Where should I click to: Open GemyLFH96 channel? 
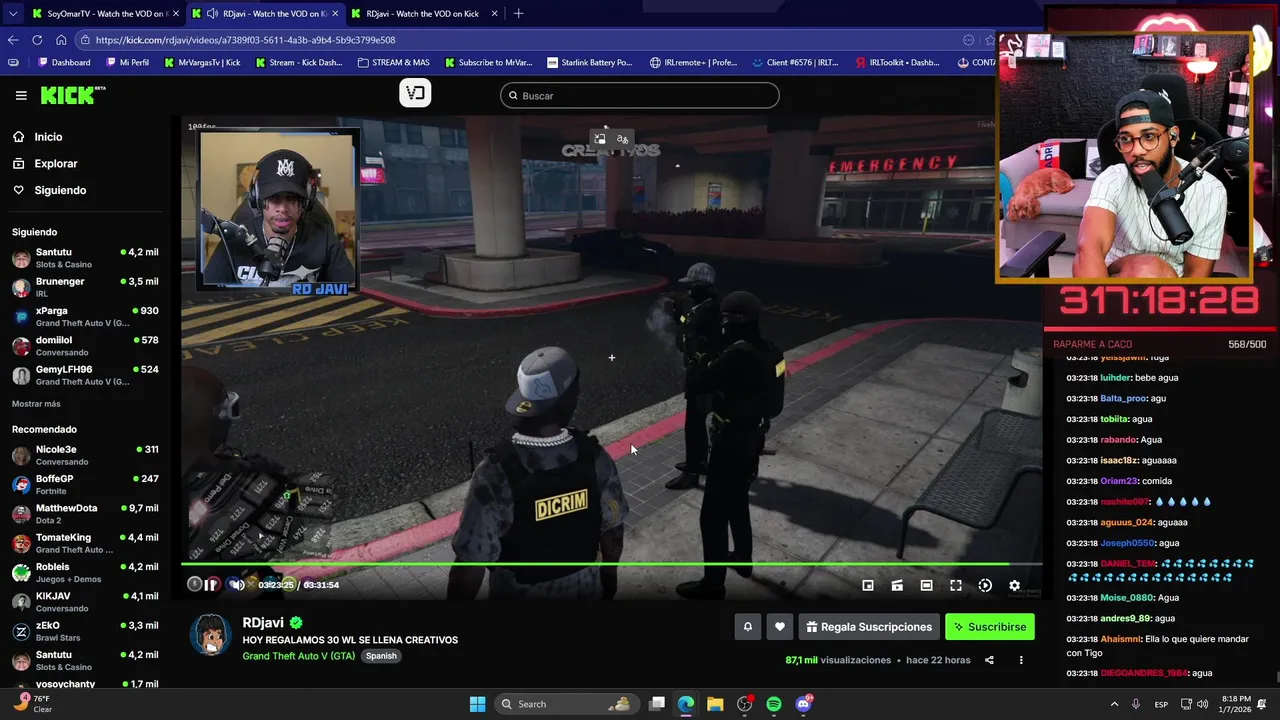tap(85, 375)
